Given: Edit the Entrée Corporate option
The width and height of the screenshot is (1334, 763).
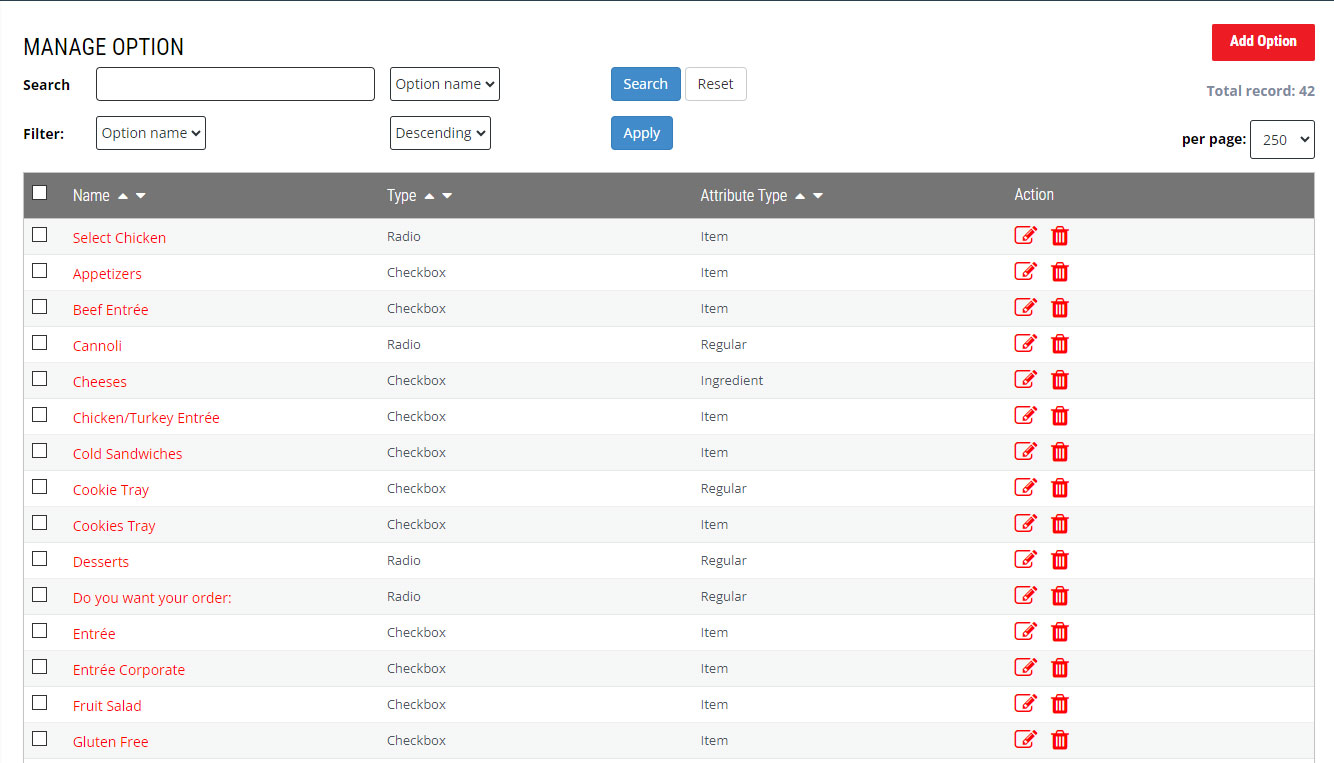Looking at the screenshot, I should (1026, 667).
